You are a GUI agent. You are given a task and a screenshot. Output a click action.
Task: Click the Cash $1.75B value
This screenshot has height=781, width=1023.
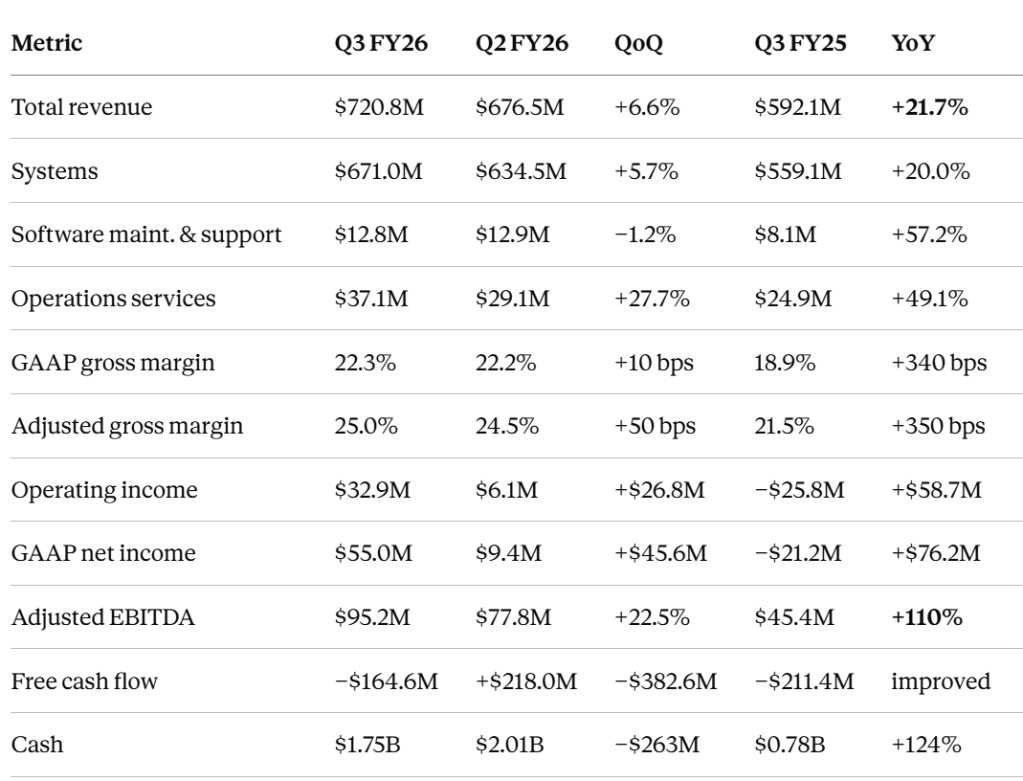pos(367,744)
